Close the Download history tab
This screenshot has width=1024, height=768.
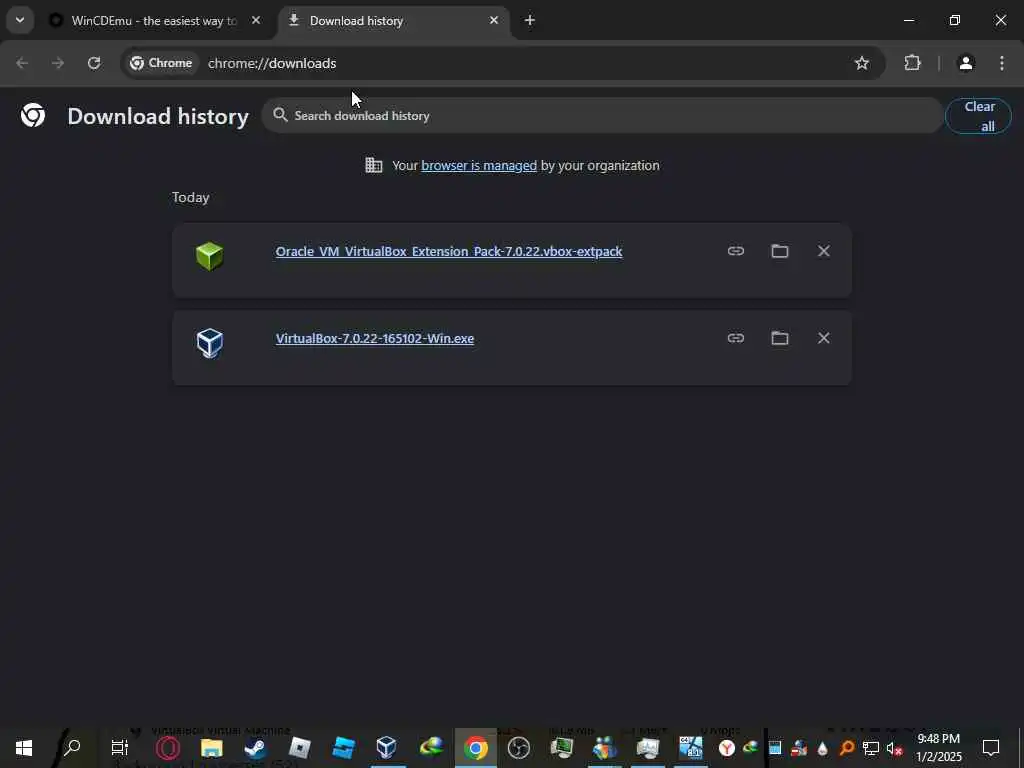494,20
